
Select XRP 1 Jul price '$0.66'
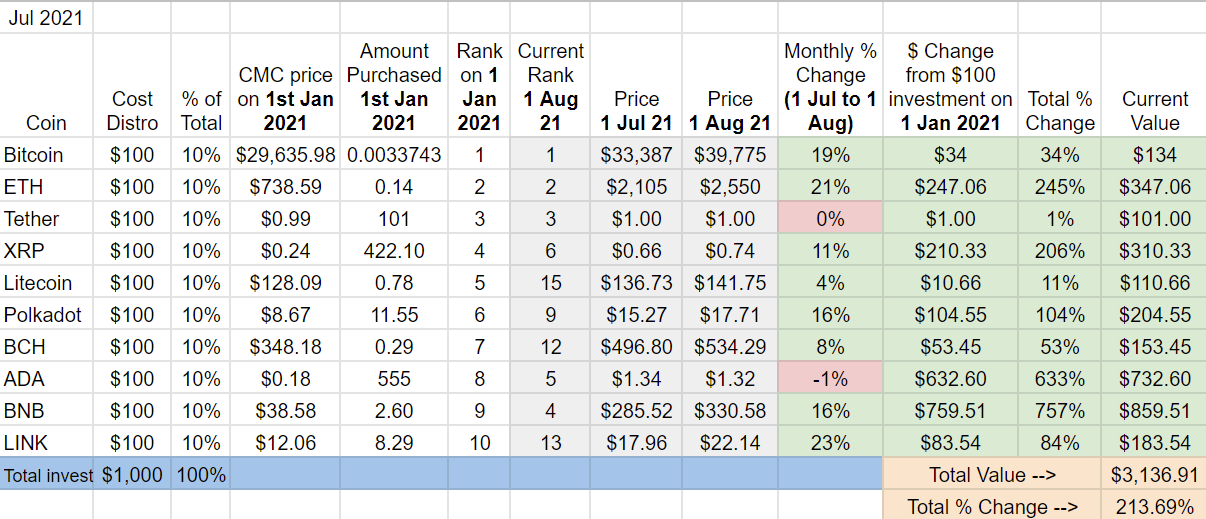point(636,251)
